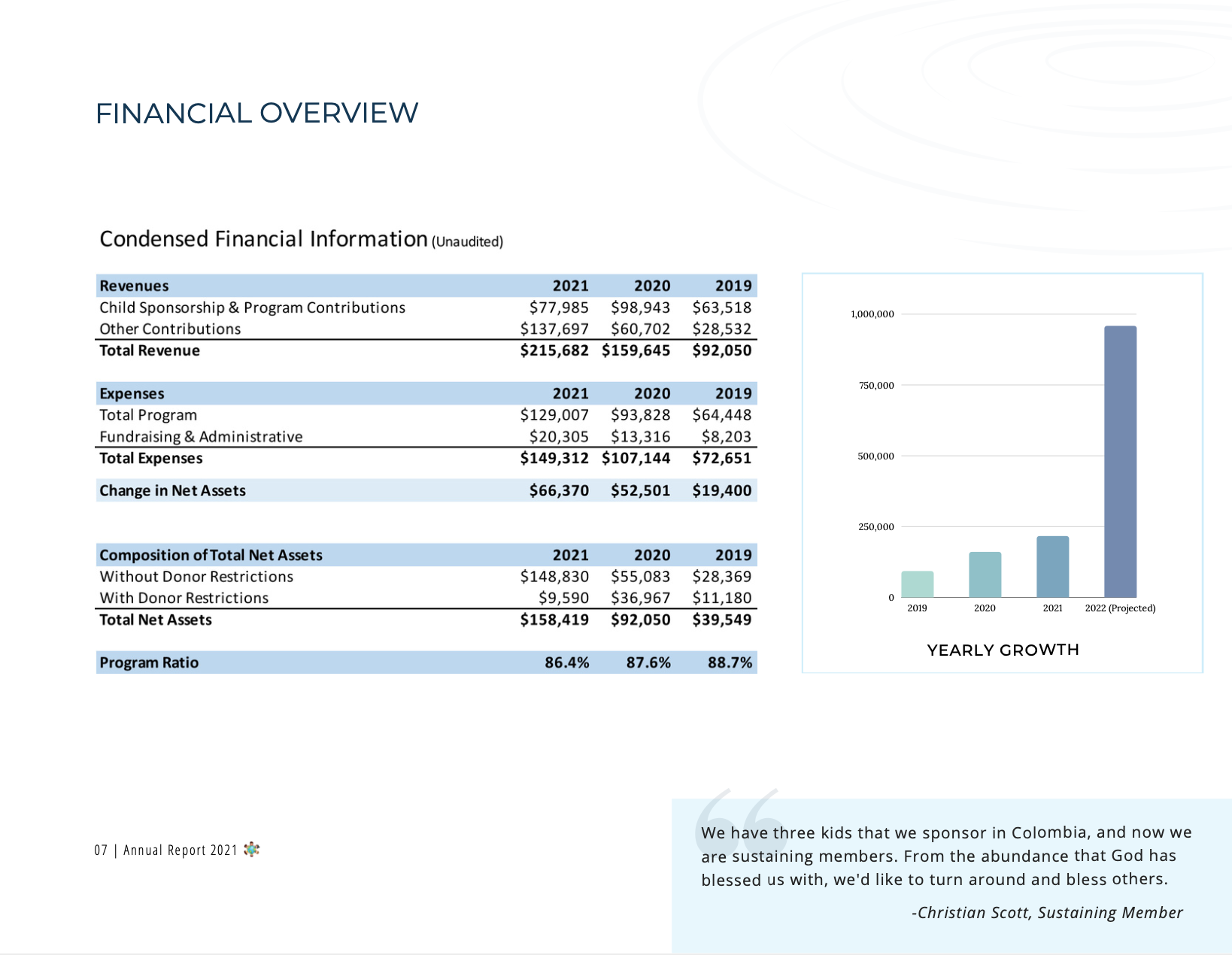Screen dimensions: 1232x955
Task: Click the $64,448 value
Action: 722,415
